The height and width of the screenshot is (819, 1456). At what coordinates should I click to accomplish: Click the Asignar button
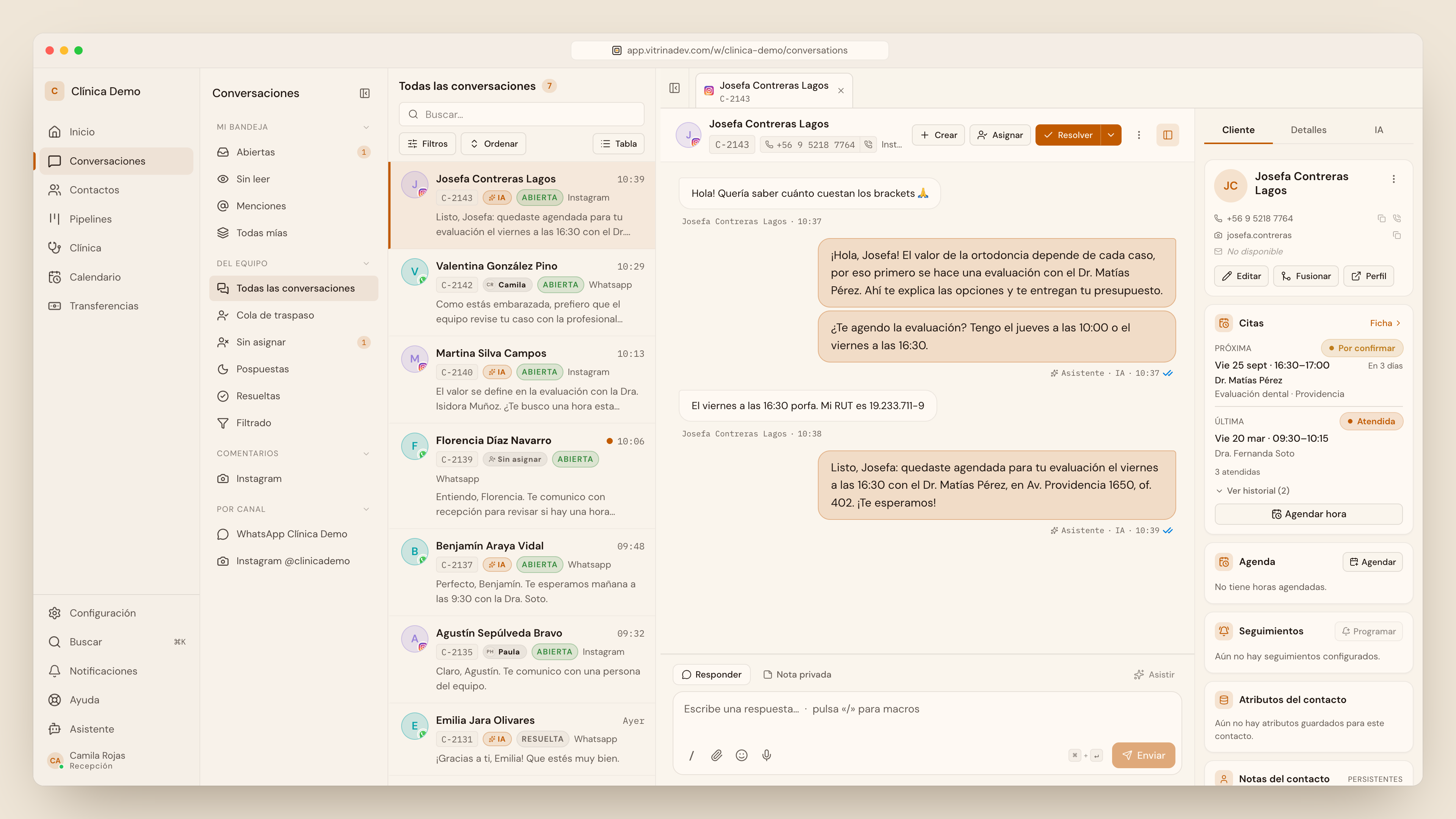(x=1000, y=135)
